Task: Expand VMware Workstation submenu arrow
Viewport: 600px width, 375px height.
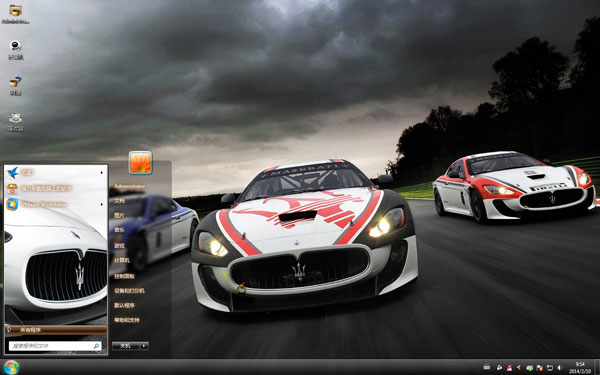Action: click(x=102, y=204)
